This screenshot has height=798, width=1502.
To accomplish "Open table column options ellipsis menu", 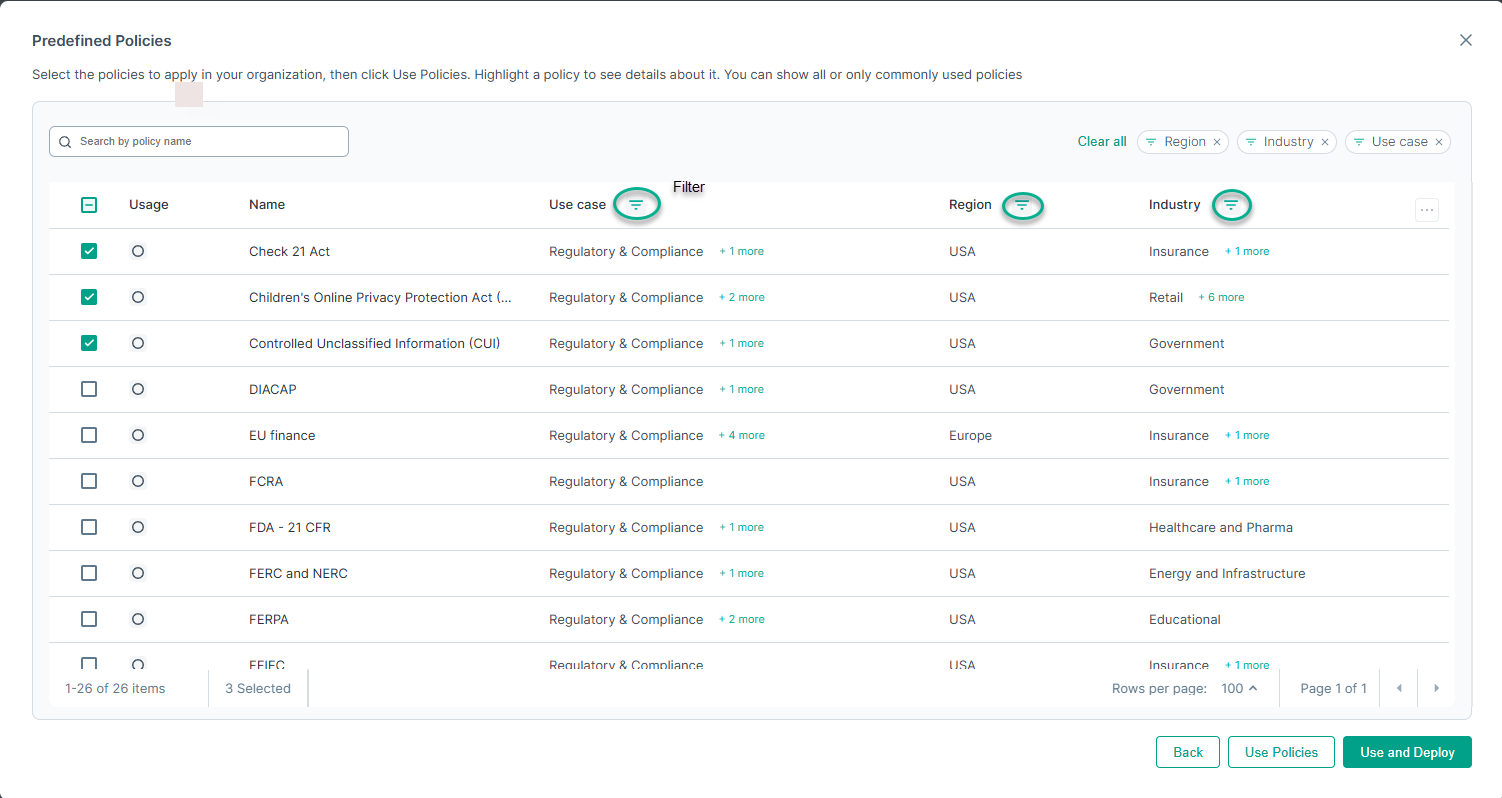I will [x=1427, y=210].
